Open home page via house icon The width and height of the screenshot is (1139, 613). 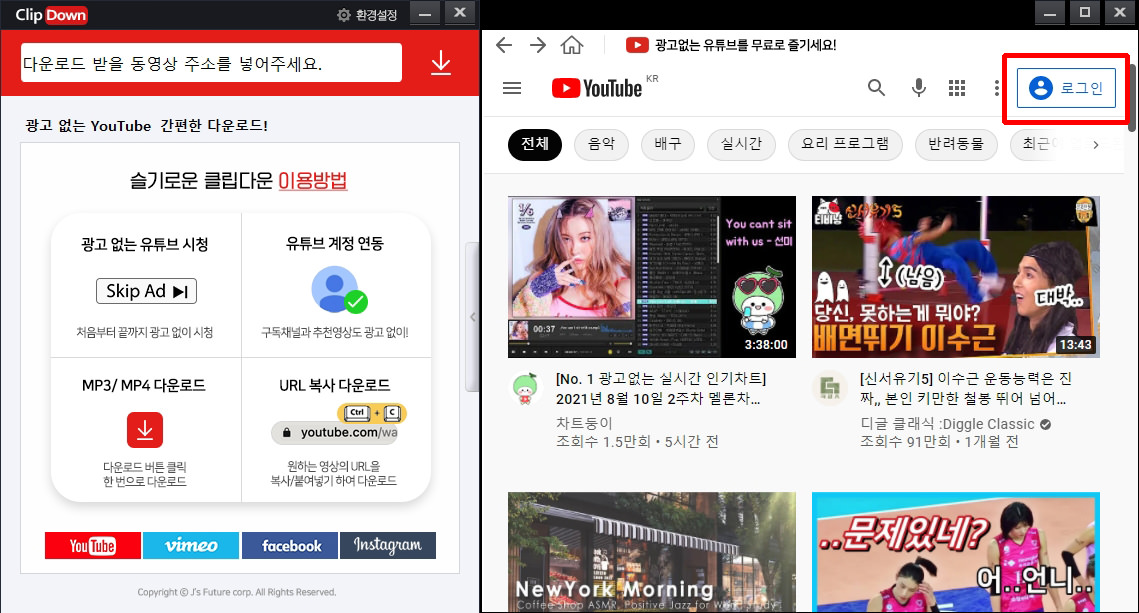tap(572, 45)
